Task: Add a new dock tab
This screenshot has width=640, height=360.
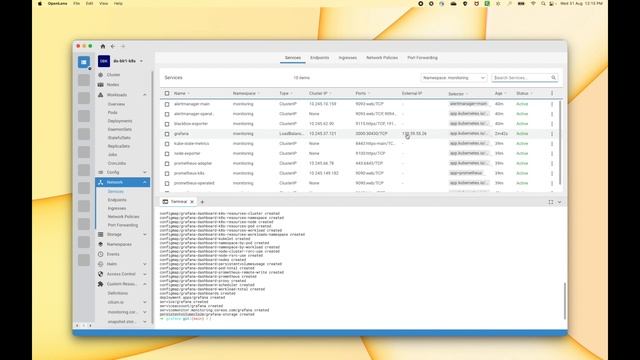Action: 202,202
